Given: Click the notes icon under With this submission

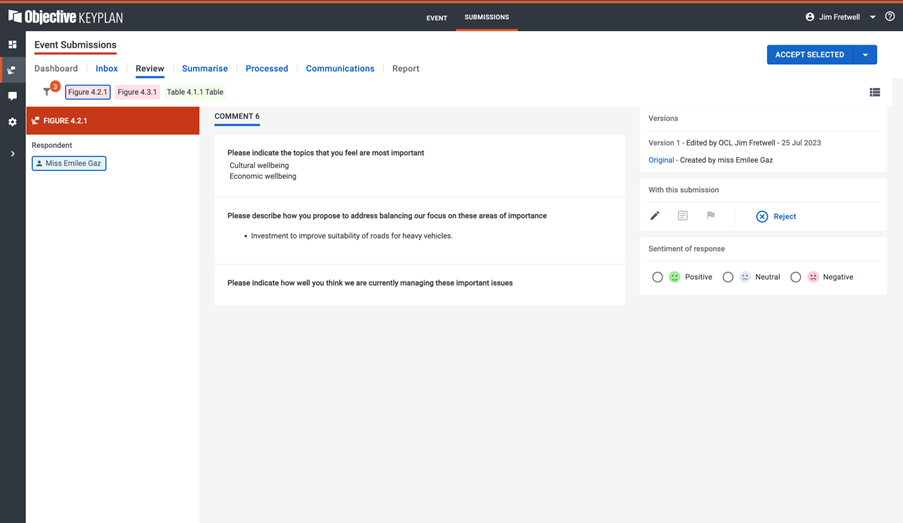Looking at the screenshot, I should coord(683,216).
